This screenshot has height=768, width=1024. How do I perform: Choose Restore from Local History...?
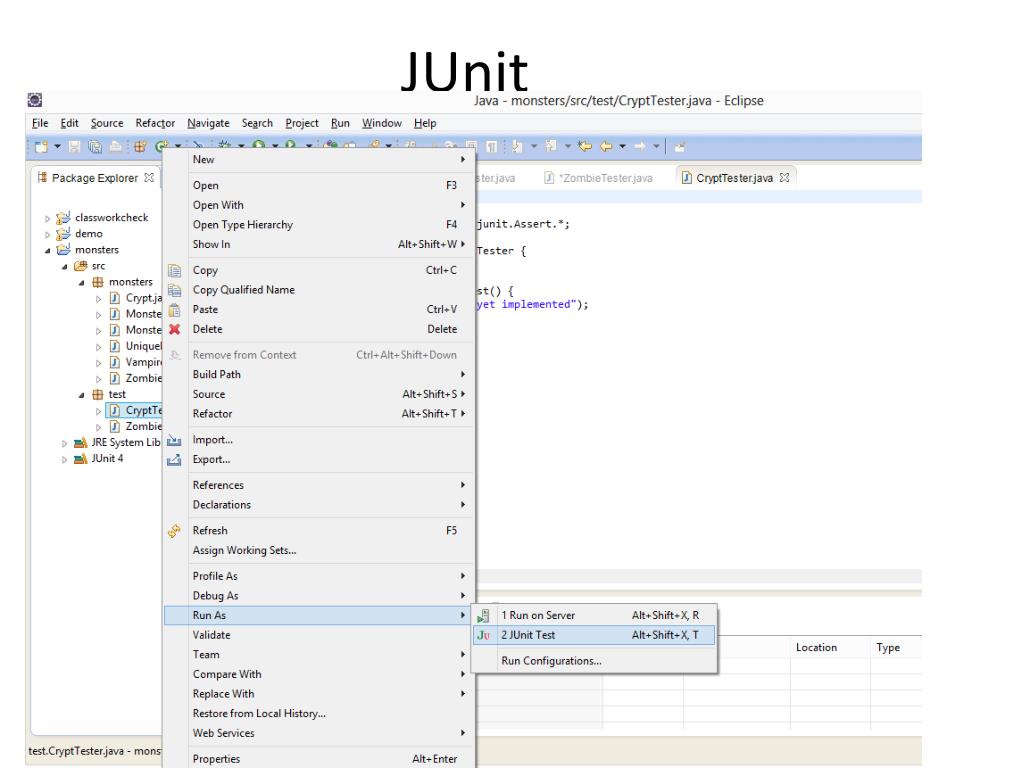tap(319, 714)
